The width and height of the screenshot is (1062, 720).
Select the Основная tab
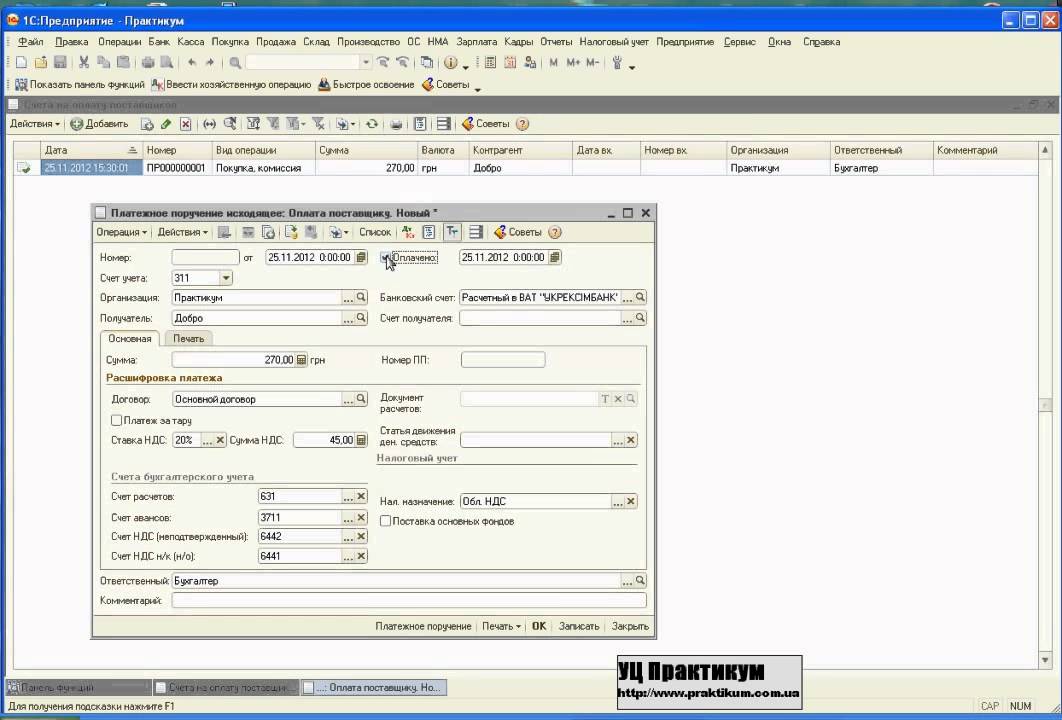coord(129,339)
